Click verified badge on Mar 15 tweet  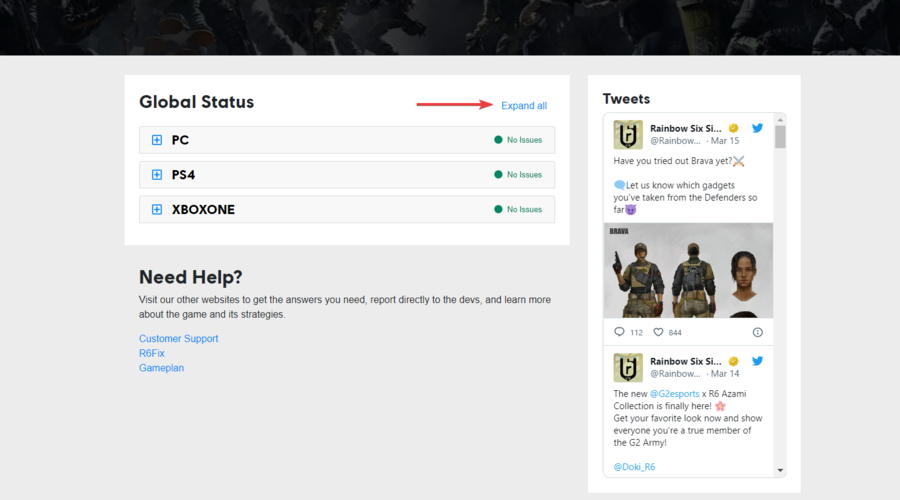tap(734, 128)
